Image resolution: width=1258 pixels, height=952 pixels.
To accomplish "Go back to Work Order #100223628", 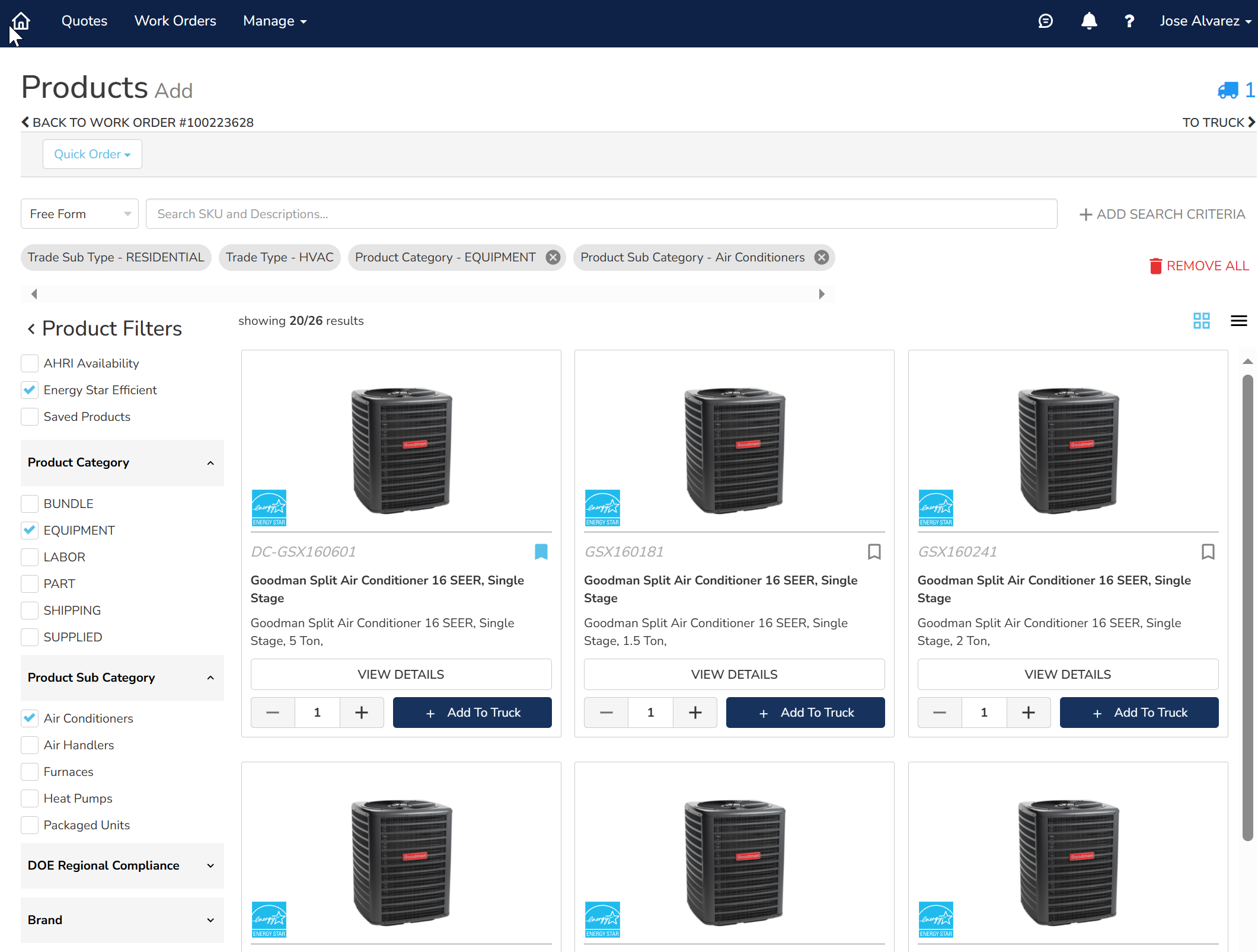I will click(138, 123).
